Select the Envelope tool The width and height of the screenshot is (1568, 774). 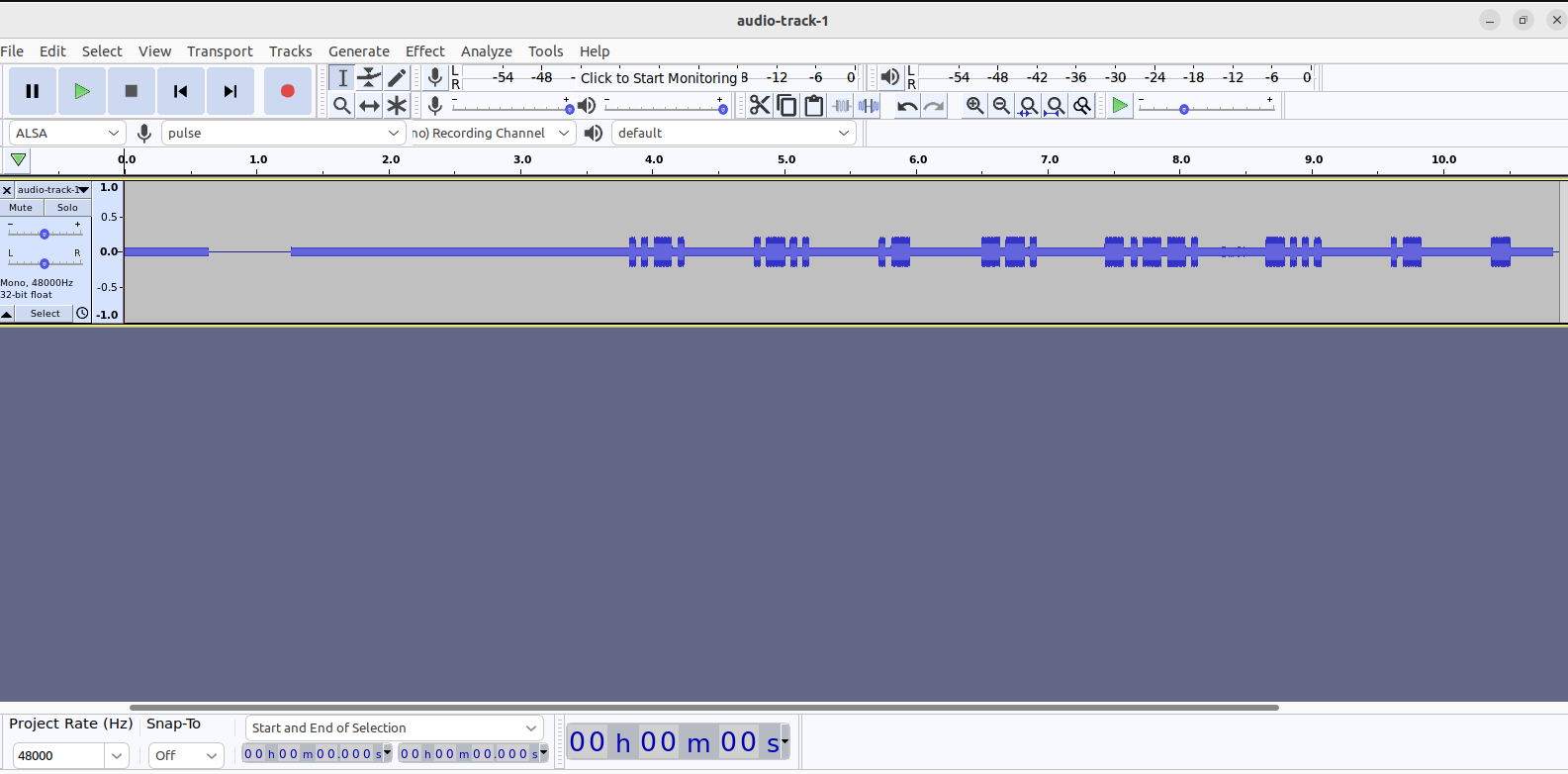point(369,77)
